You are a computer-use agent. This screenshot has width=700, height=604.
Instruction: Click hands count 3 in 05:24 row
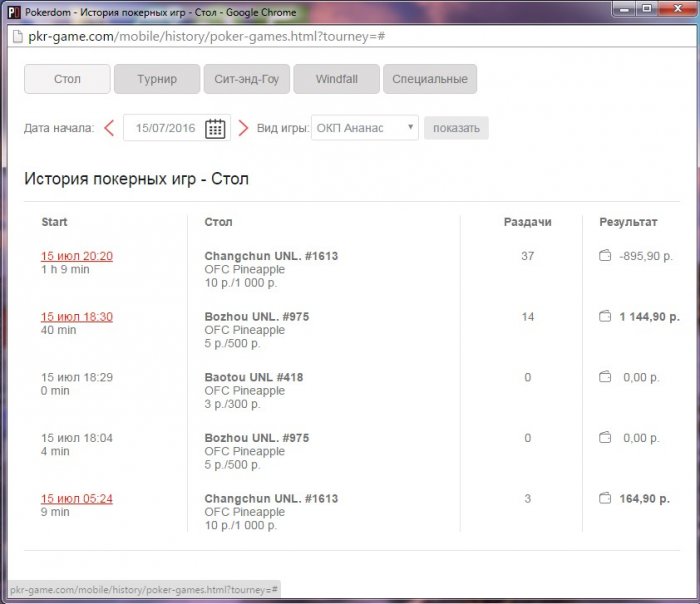[528, 498]
